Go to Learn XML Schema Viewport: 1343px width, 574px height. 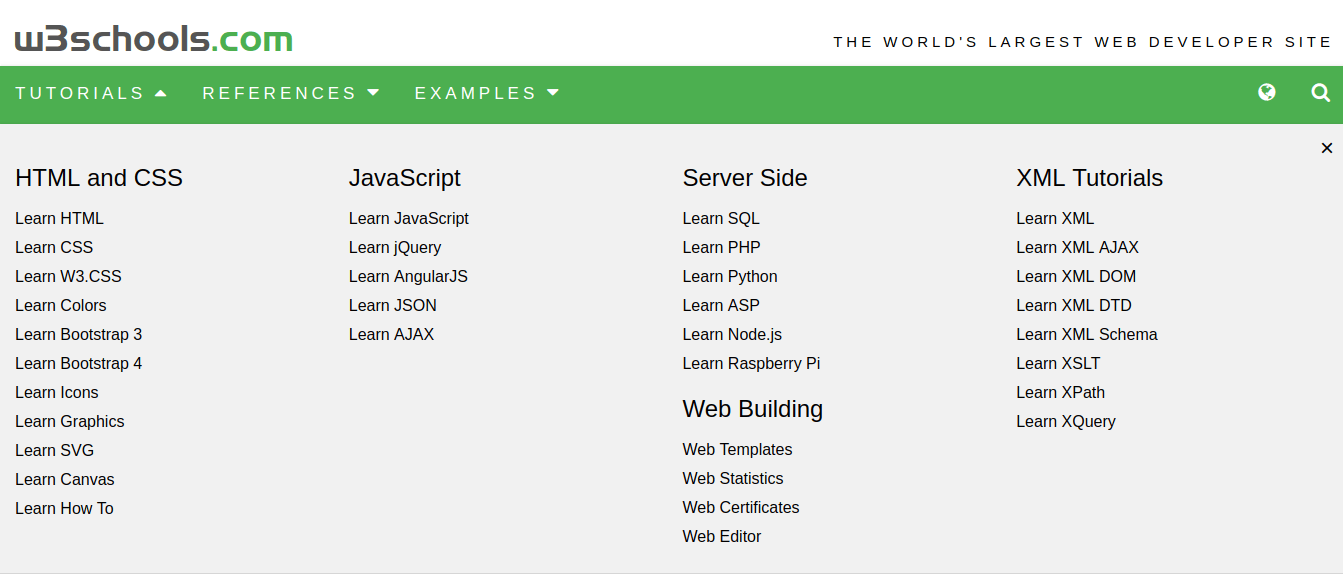click(x=1087, y=334)
